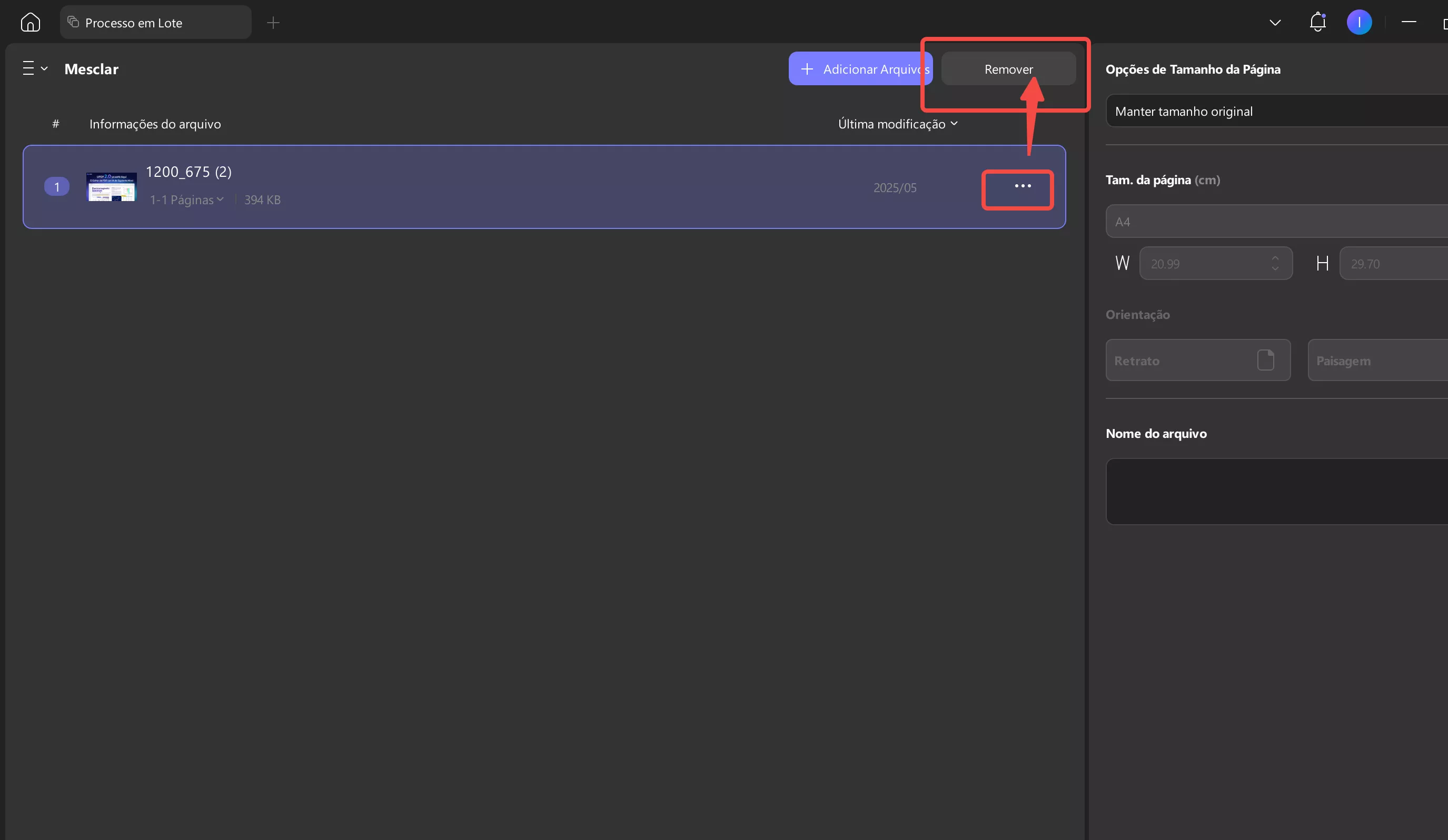The height and width of the screenshot is (840, 1448).
Task: Open new tab with plus icon
Action: (273, 23)
